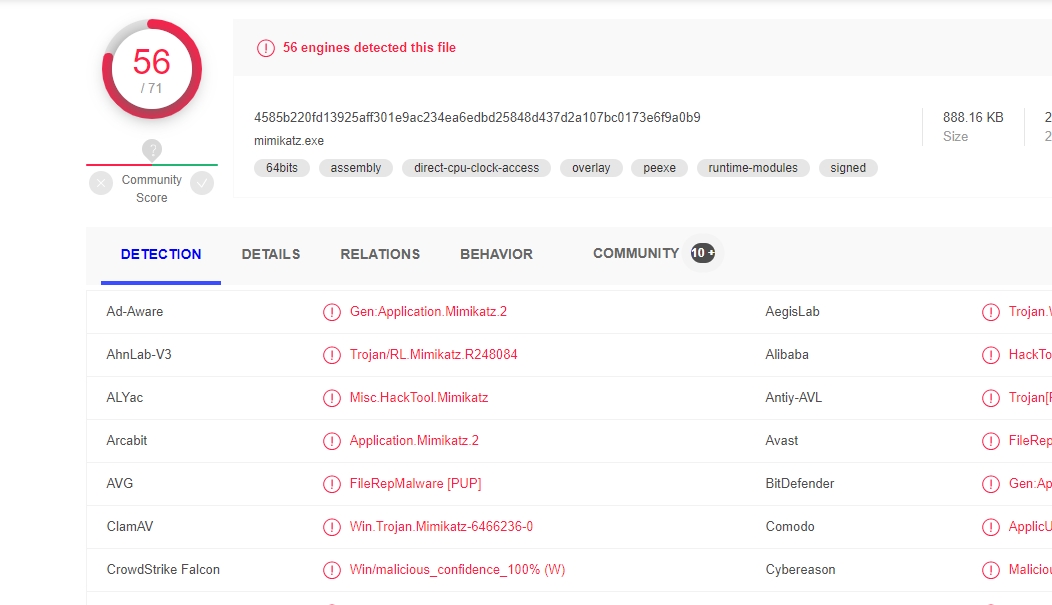1052x605 pixels.
Task: Switch to the DETAILS tab
Action: (x=271, y=254)
